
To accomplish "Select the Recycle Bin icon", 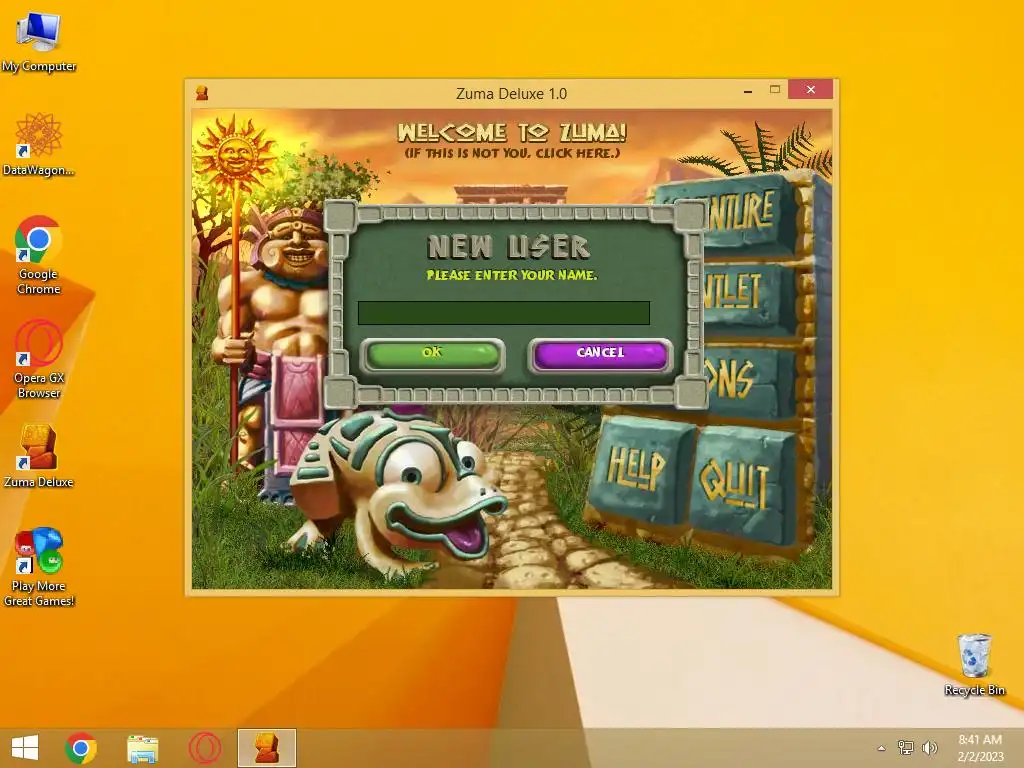I will pos(974,665).
